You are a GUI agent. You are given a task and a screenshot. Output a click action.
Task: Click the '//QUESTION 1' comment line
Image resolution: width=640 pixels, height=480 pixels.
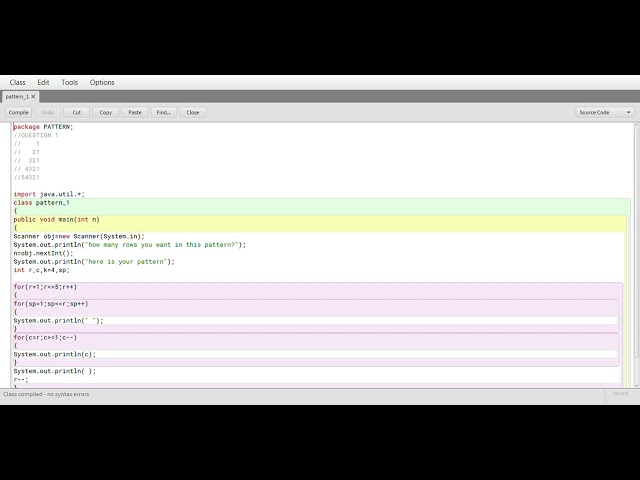pos(36,135)
